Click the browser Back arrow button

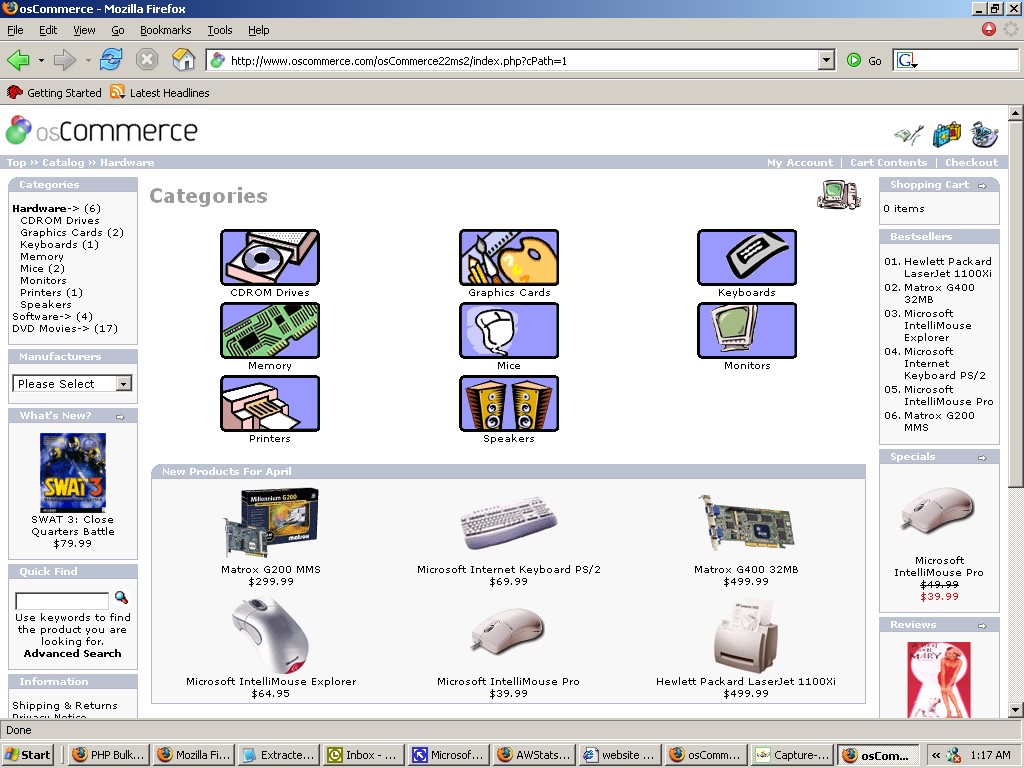tap(18, 61)
